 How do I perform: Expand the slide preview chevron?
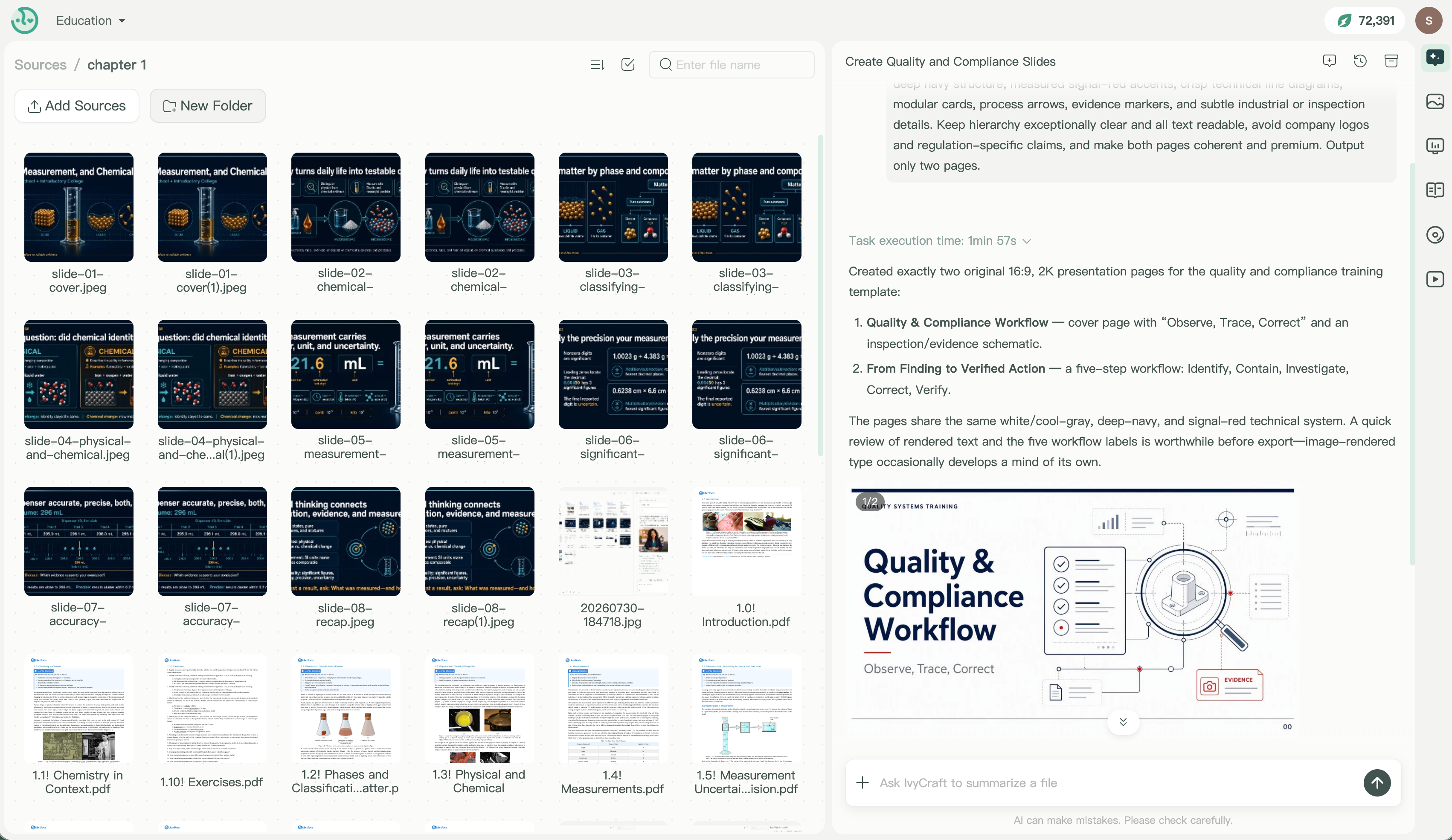tap(1123, 722)
